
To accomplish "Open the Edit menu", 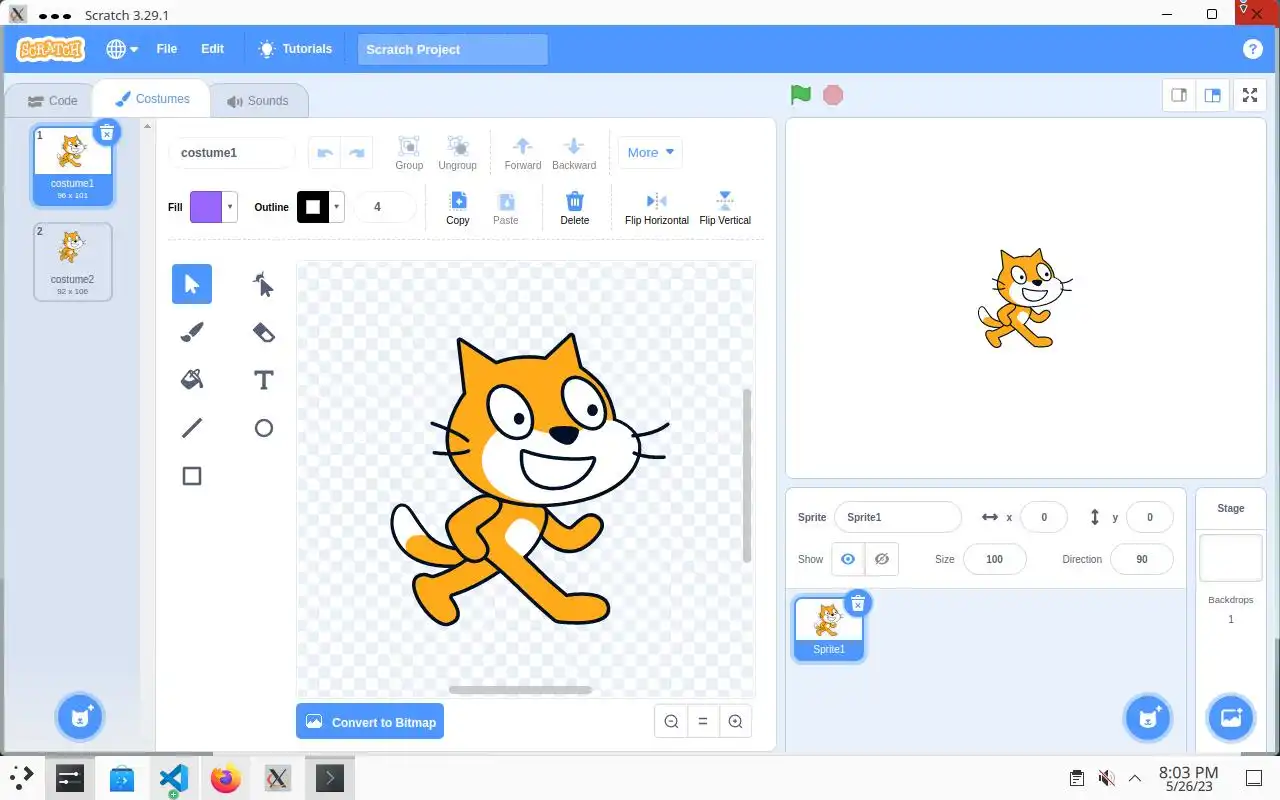I will [212, 49].
